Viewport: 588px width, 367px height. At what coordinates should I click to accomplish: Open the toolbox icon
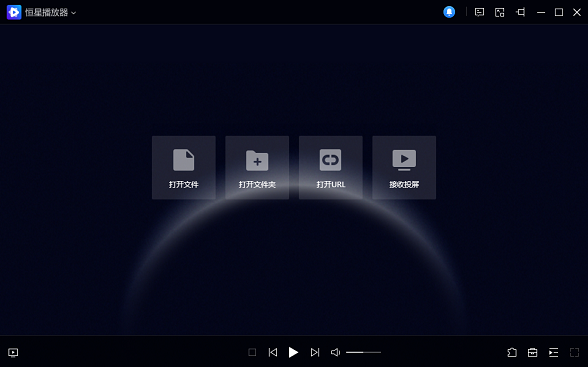tap(532, 352)
